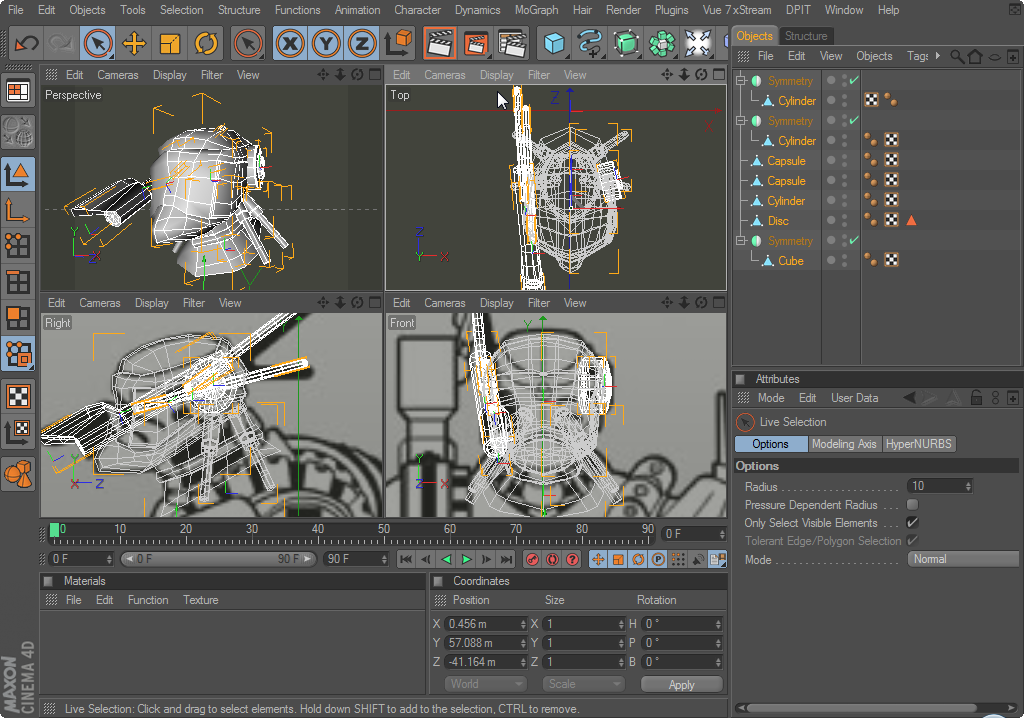
Task: Click the red question mark icon in timeline
Action: coord(573,559)
